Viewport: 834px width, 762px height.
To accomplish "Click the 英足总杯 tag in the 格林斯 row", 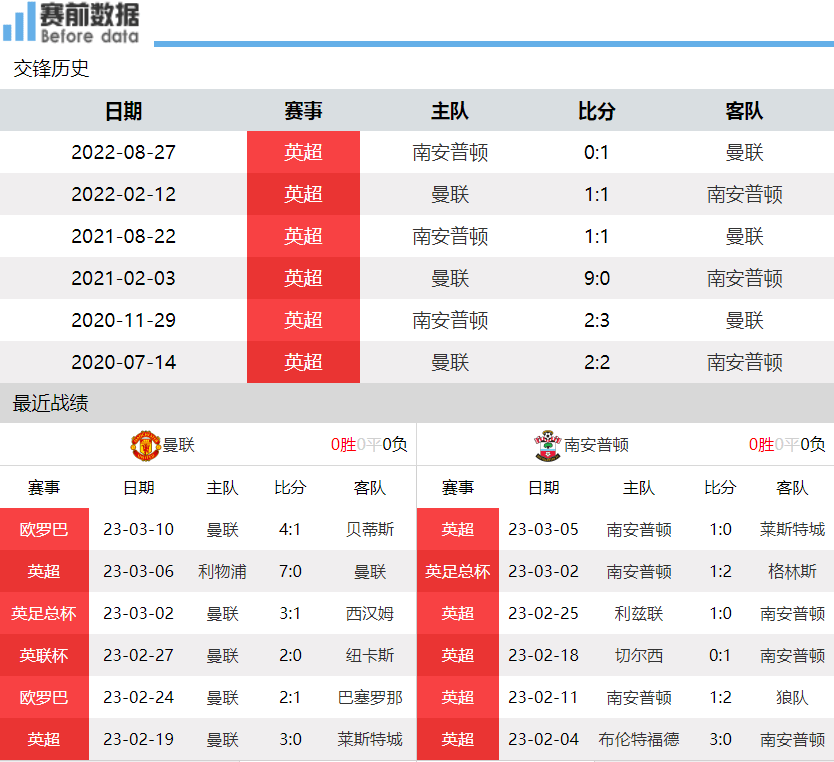I will point(458,571).
